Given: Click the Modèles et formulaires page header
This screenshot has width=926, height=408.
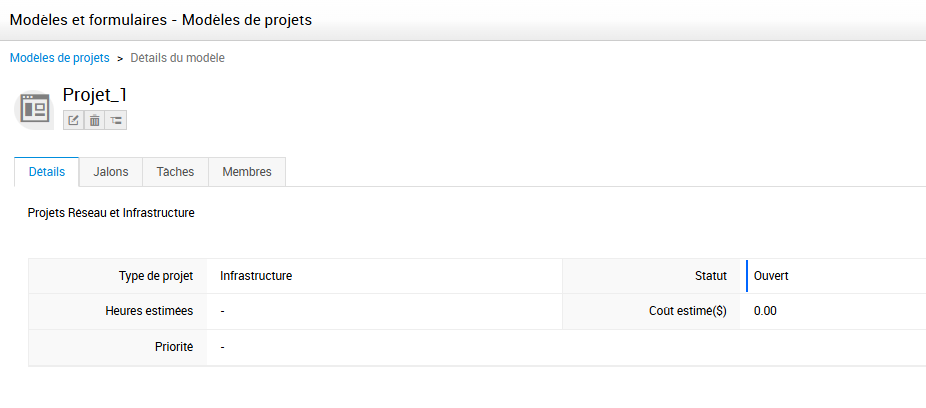Looking at the screenshot, I should point(161,20).
